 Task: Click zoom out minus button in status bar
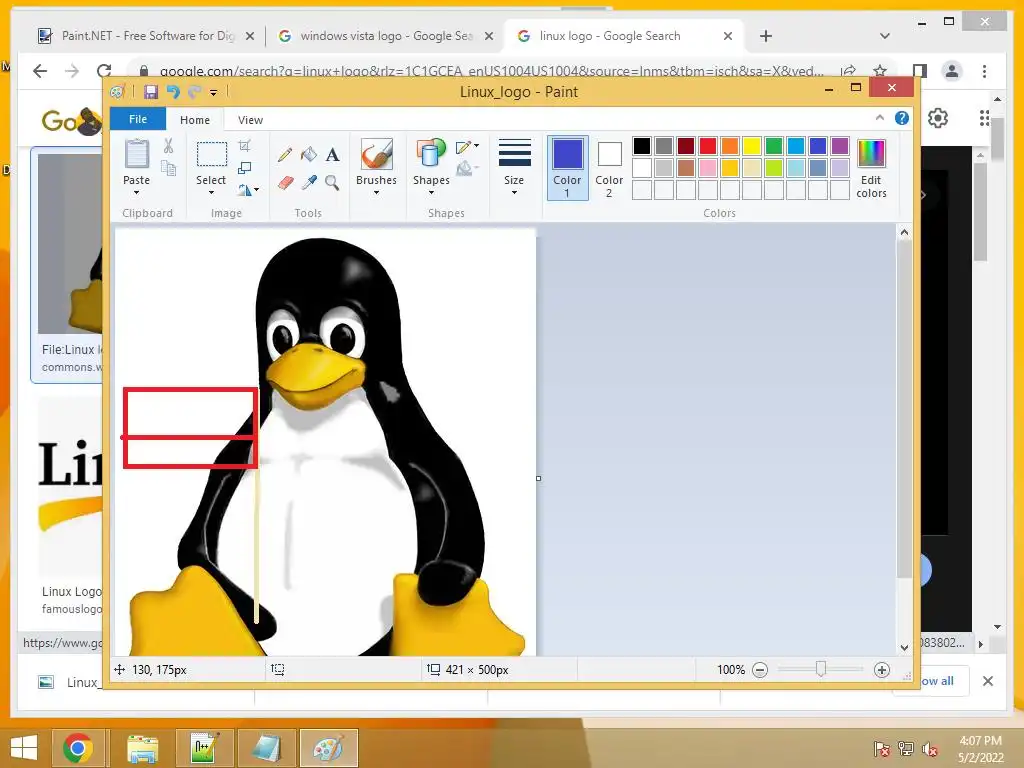point(760,670)
